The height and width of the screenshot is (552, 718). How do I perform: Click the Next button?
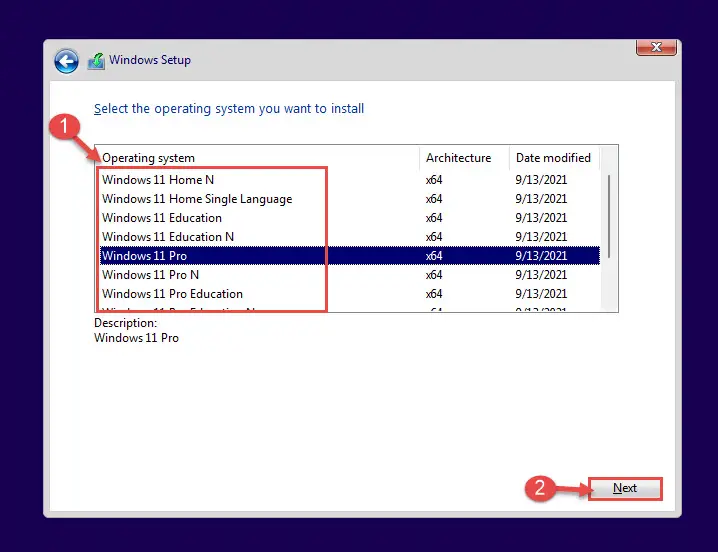[x=625, y=488]
